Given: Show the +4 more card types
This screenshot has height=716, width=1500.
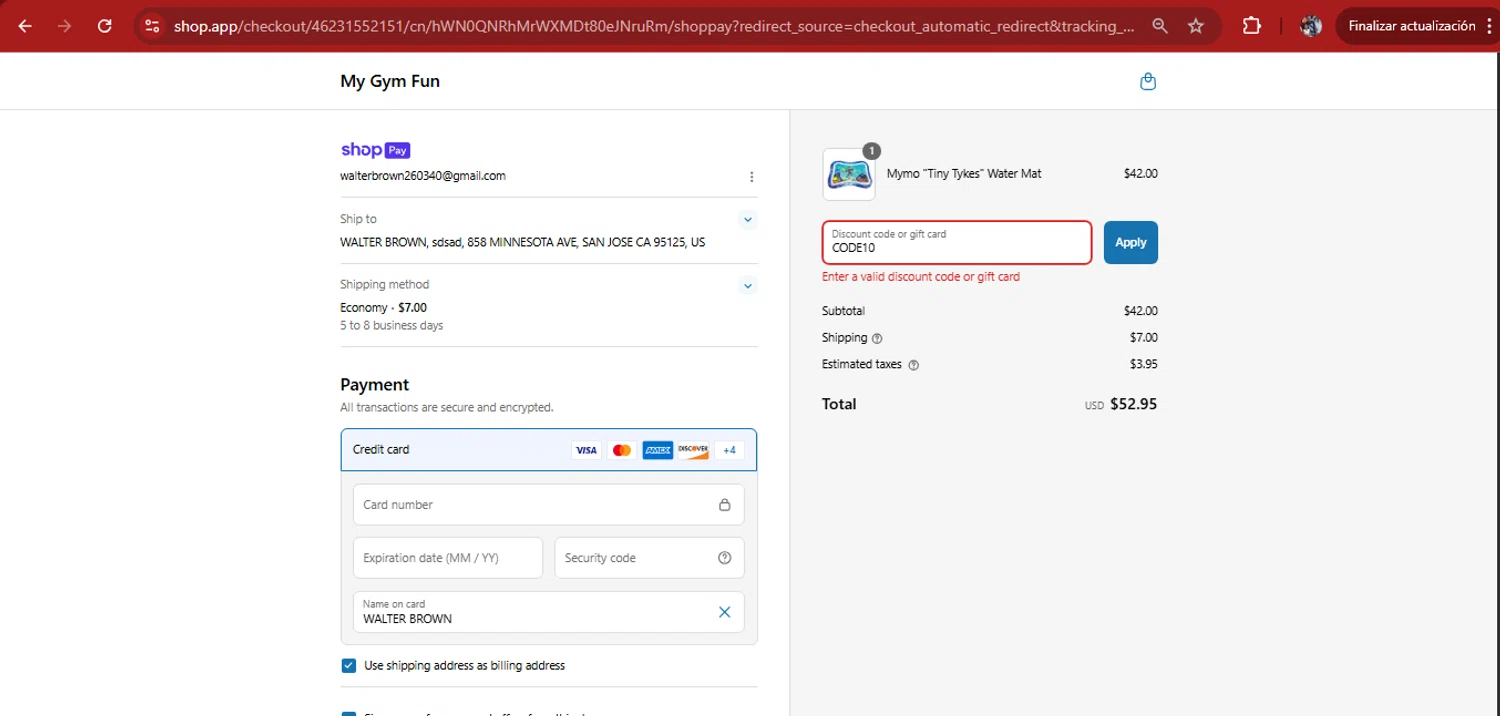Looking at the screenshot, I should (729, 450).
